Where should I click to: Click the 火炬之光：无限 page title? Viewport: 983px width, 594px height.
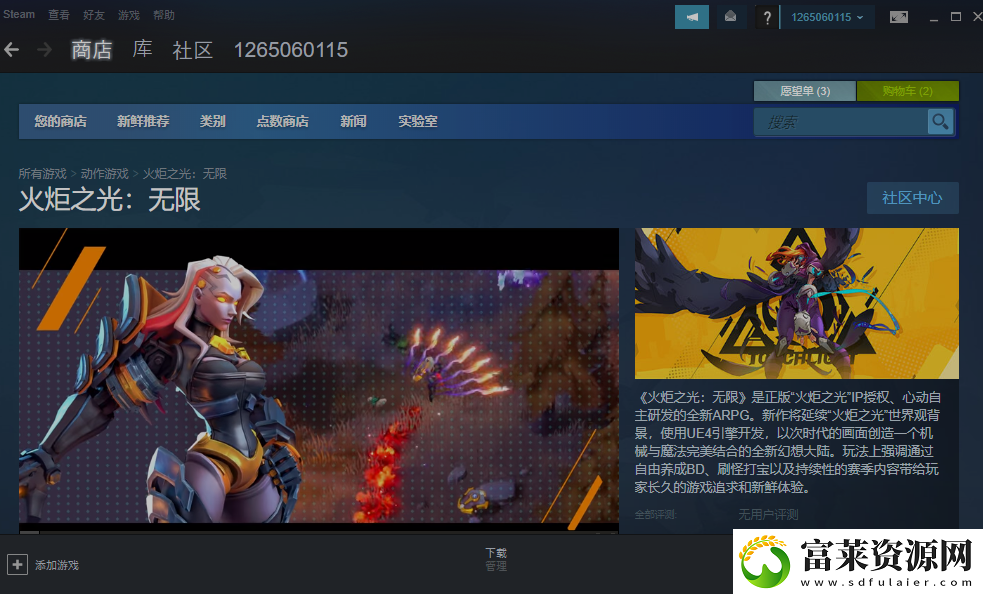[110, 200]
